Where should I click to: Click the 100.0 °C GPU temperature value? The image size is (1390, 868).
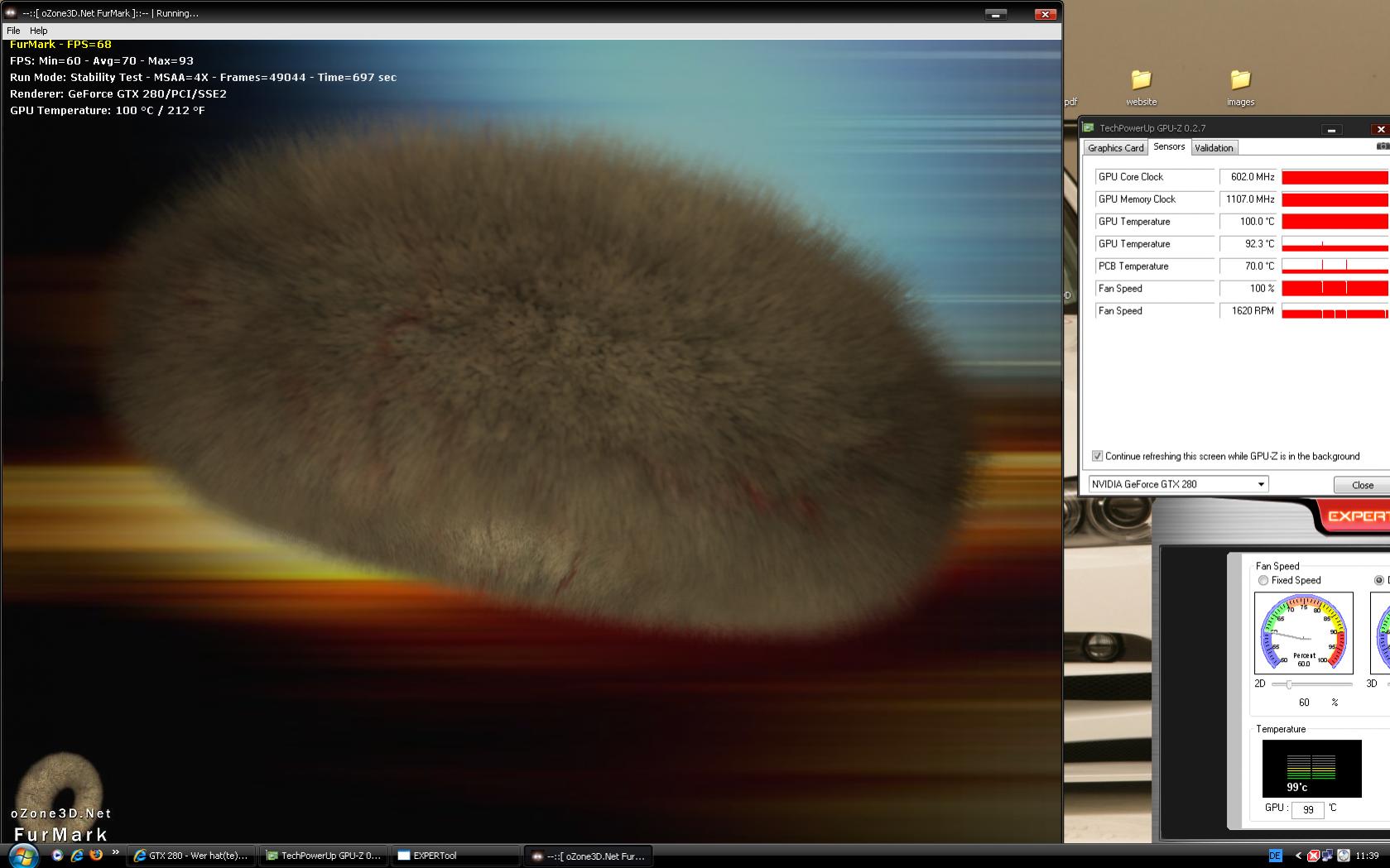pyautogui.click(x=1248, y=222)
